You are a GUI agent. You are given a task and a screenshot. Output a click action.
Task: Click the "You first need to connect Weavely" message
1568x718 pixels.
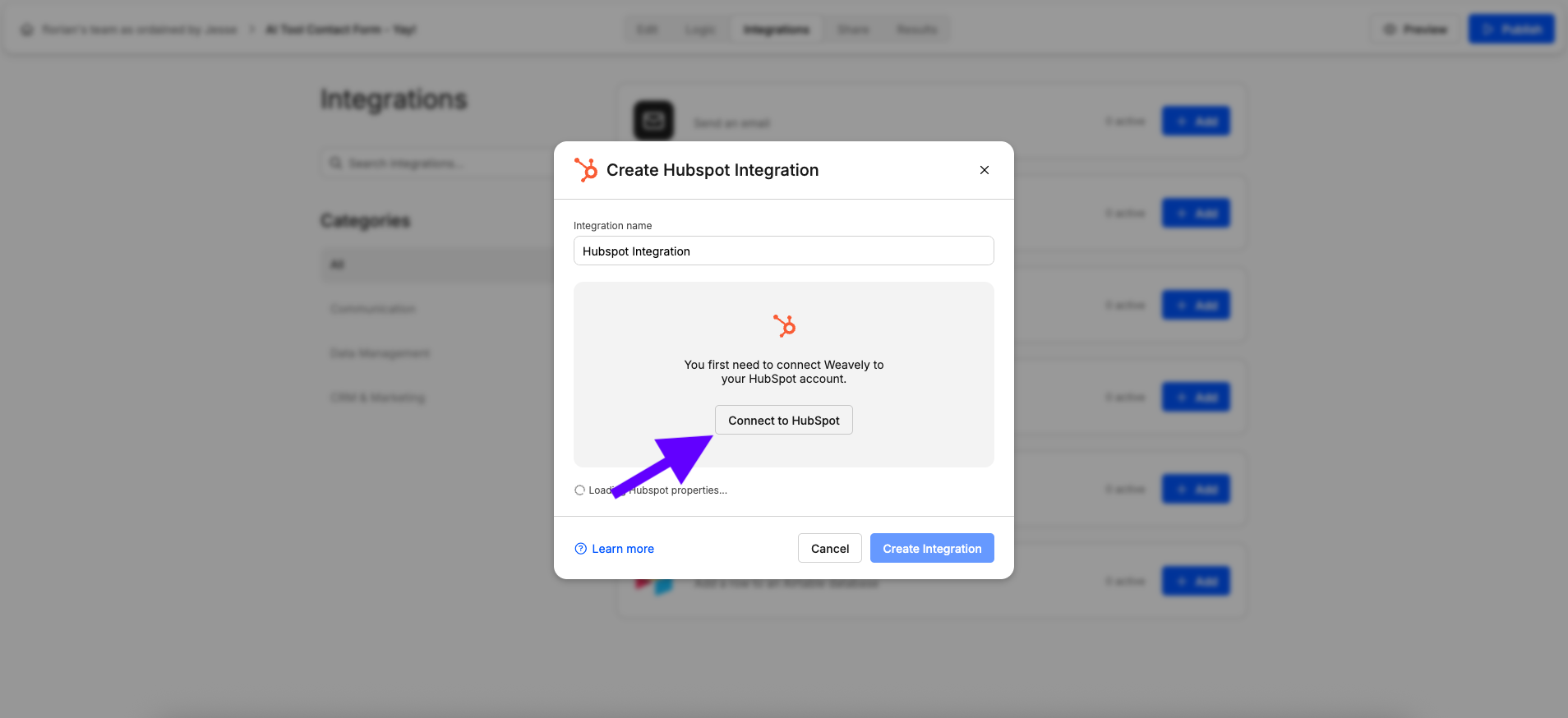click(784, 371)
